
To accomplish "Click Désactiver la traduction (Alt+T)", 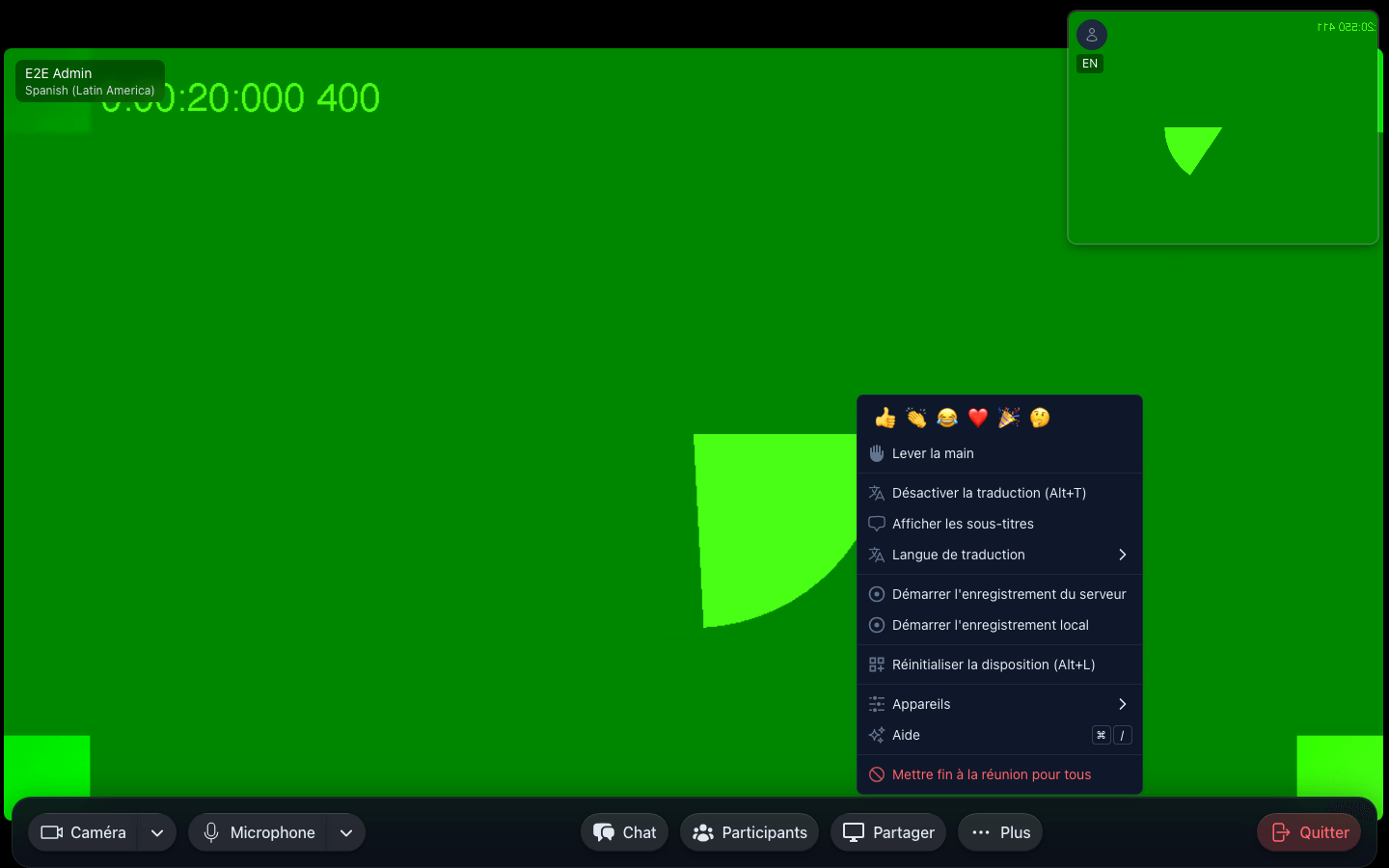I will (999, 493).
